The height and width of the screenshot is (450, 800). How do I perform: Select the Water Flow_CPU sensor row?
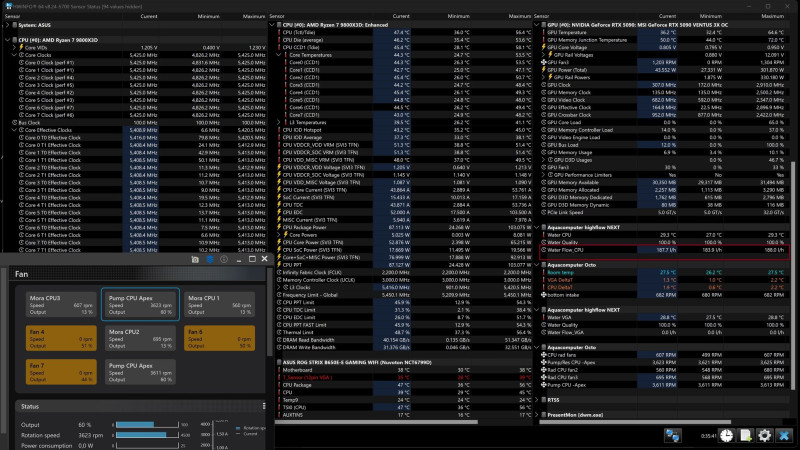(x=664, y=250)
